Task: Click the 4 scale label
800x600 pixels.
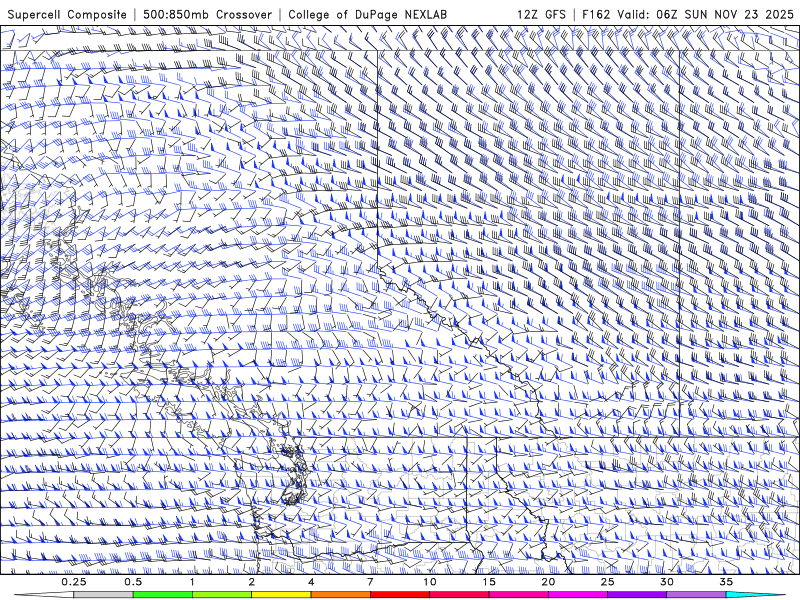Action: (311, 582)
